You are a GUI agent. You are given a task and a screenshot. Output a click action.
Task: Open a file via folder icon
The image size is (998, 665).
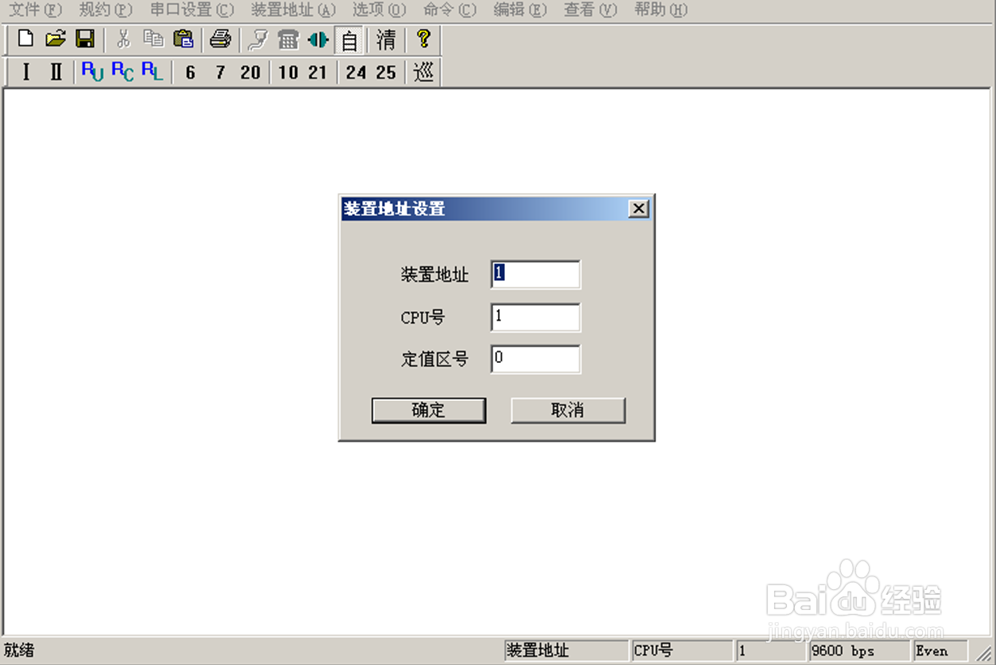pos(55,39)
